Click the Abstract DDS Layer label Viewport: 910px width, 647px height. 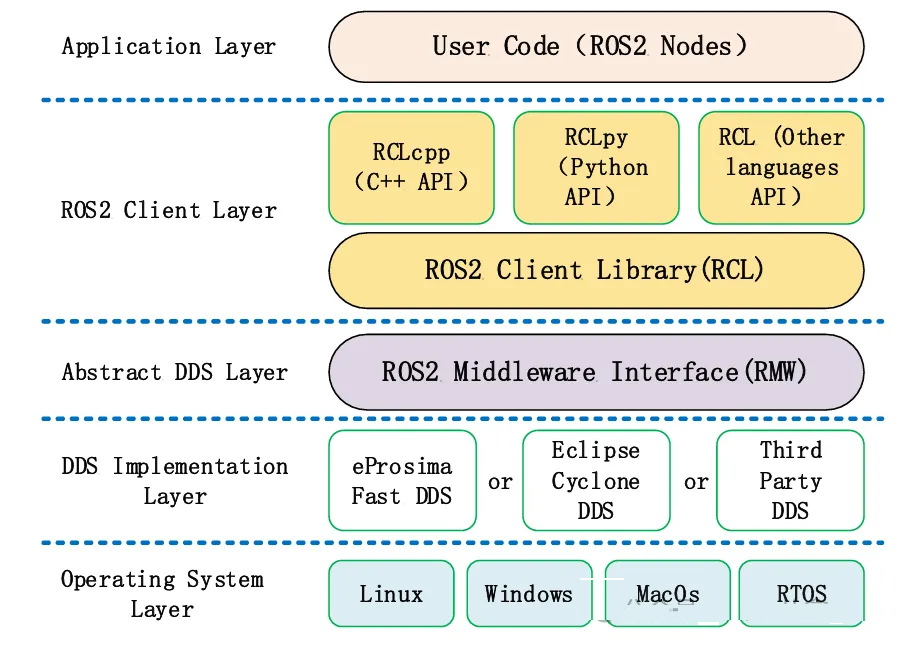pyautogui.click(x=175, y=373)
